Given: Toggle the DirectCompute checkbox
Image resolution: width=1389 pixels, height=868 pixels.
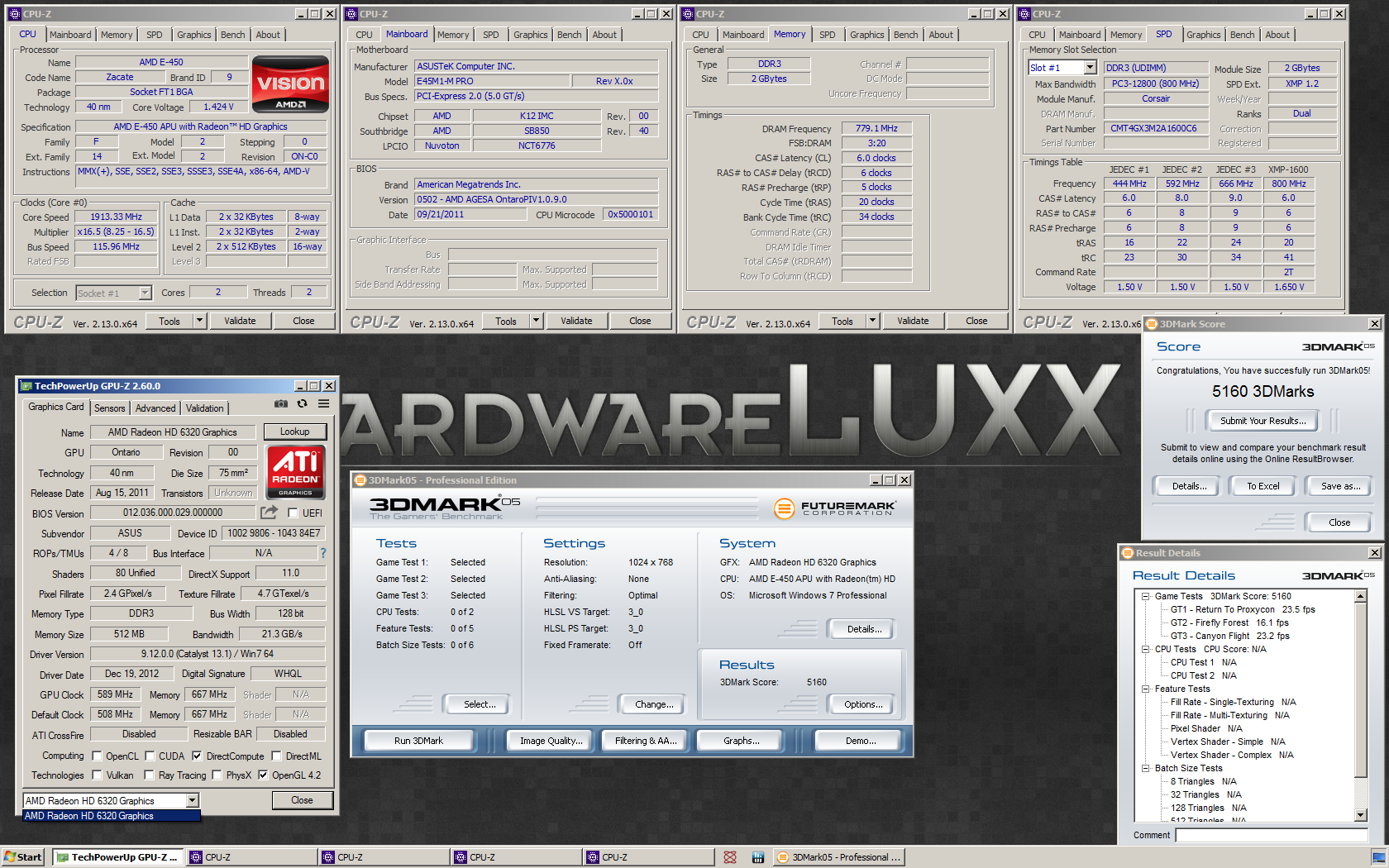Looking at the screenshot, I should click(x=197, y=756).
